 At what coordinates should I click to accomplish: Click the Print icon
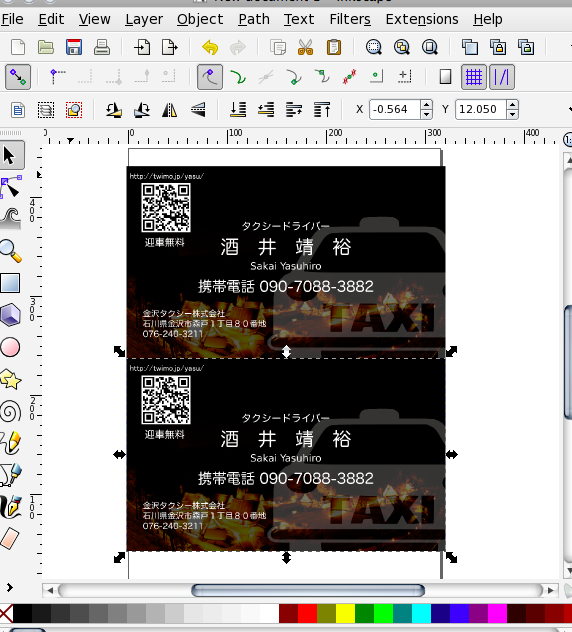pos(102,47)
